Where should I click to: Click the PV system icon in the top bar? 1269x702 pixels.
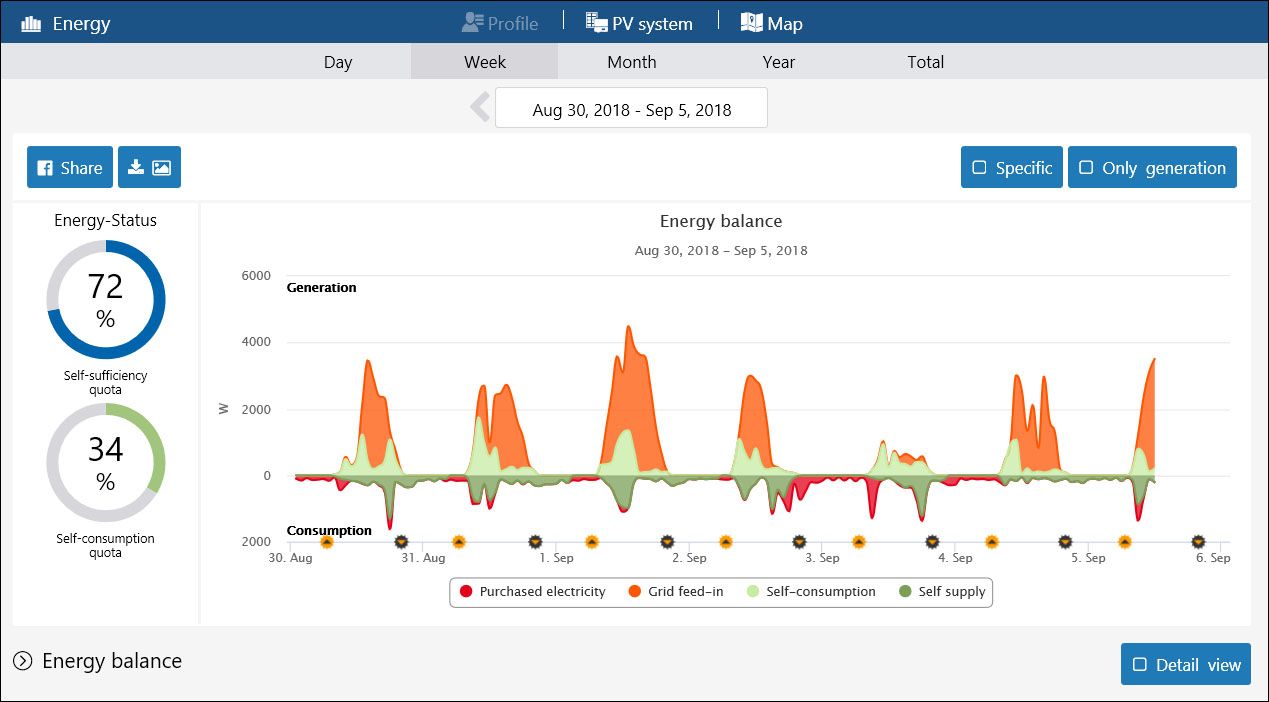599,20
